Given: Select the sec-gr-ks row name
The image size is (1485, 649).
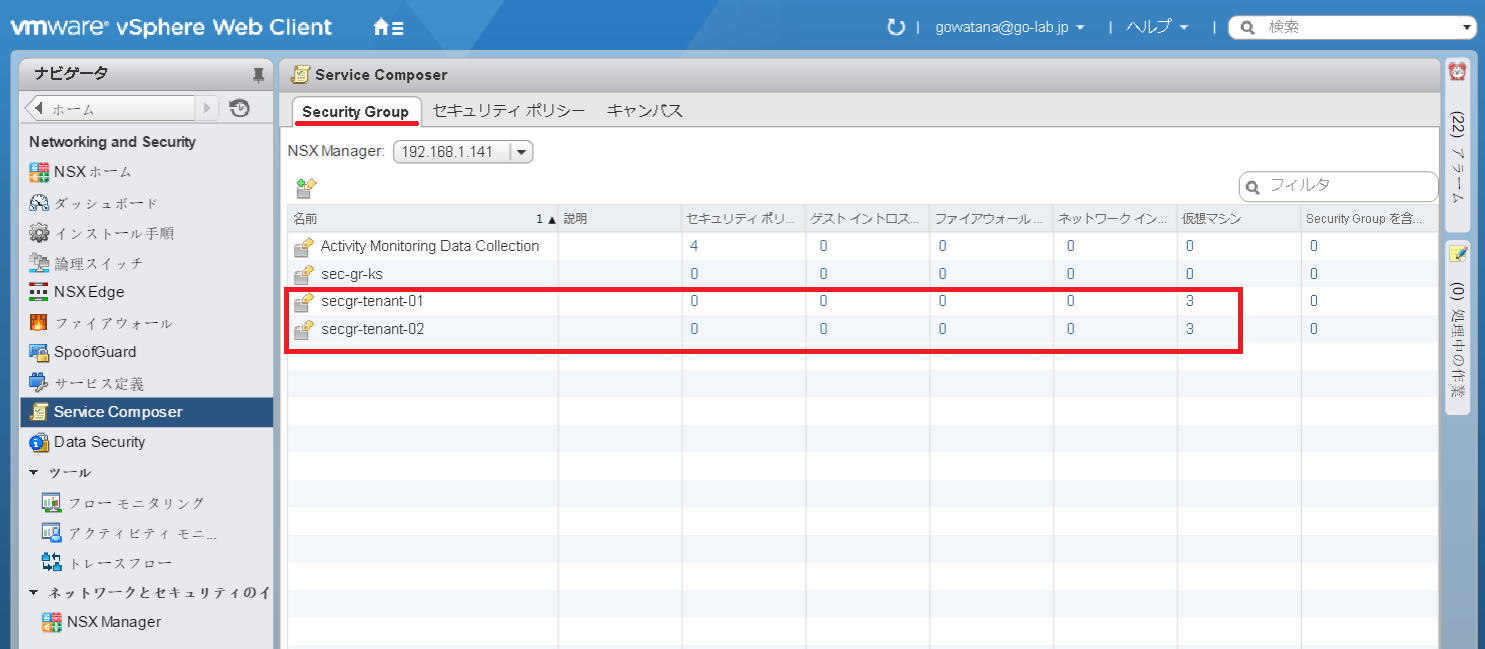Looking at the screenshot, I should tap(352, 274).
